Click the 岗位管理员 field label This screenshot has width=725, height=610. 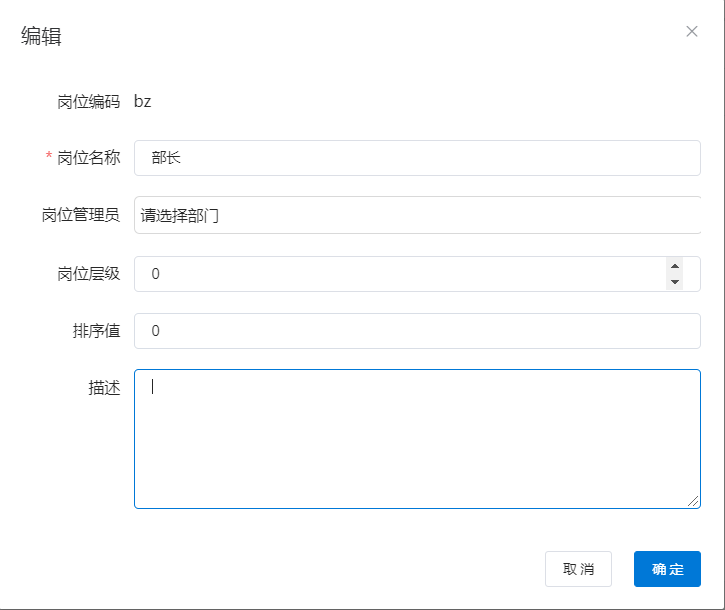pos(81,215)
